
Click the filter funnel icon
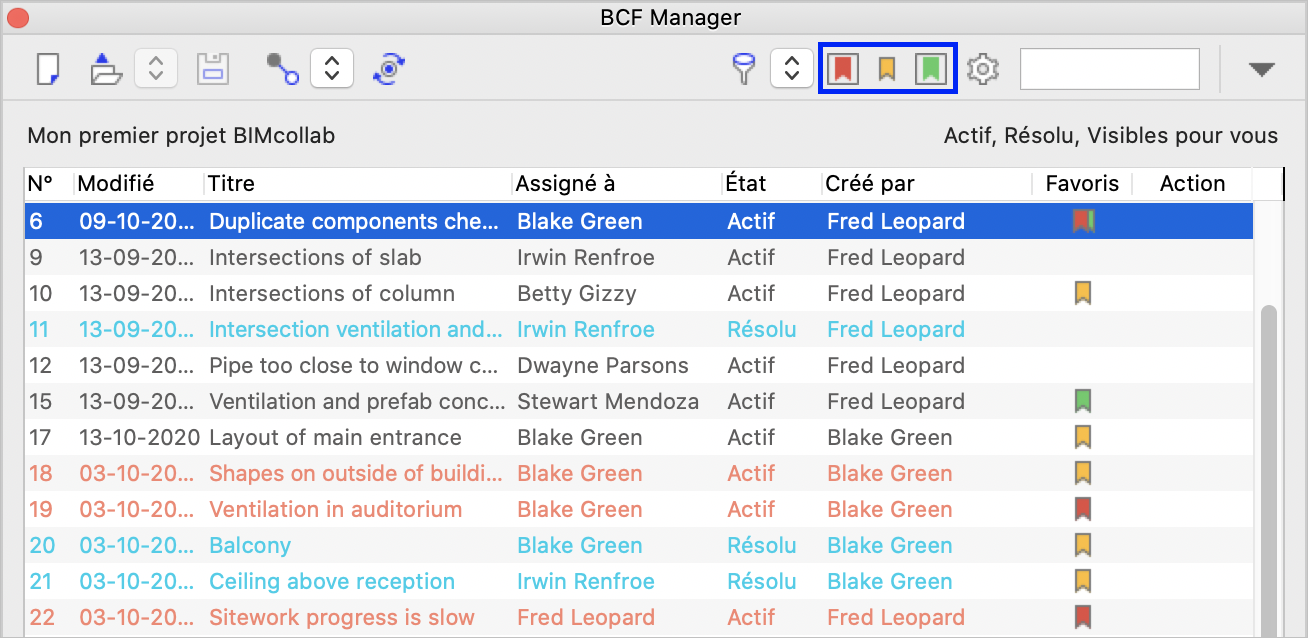click(744, 69)
